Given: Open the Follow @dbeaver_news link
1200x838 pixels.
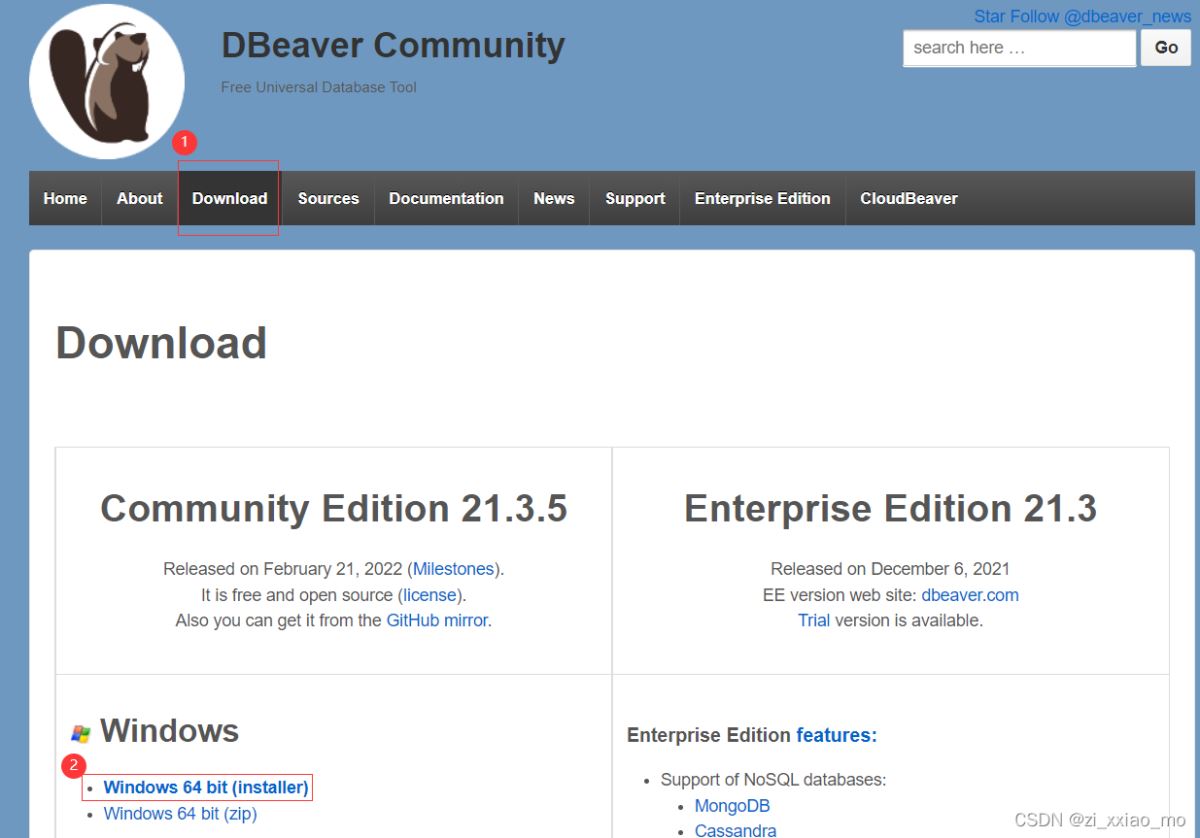Looking at the screenshot, I should click(1100, 17).
